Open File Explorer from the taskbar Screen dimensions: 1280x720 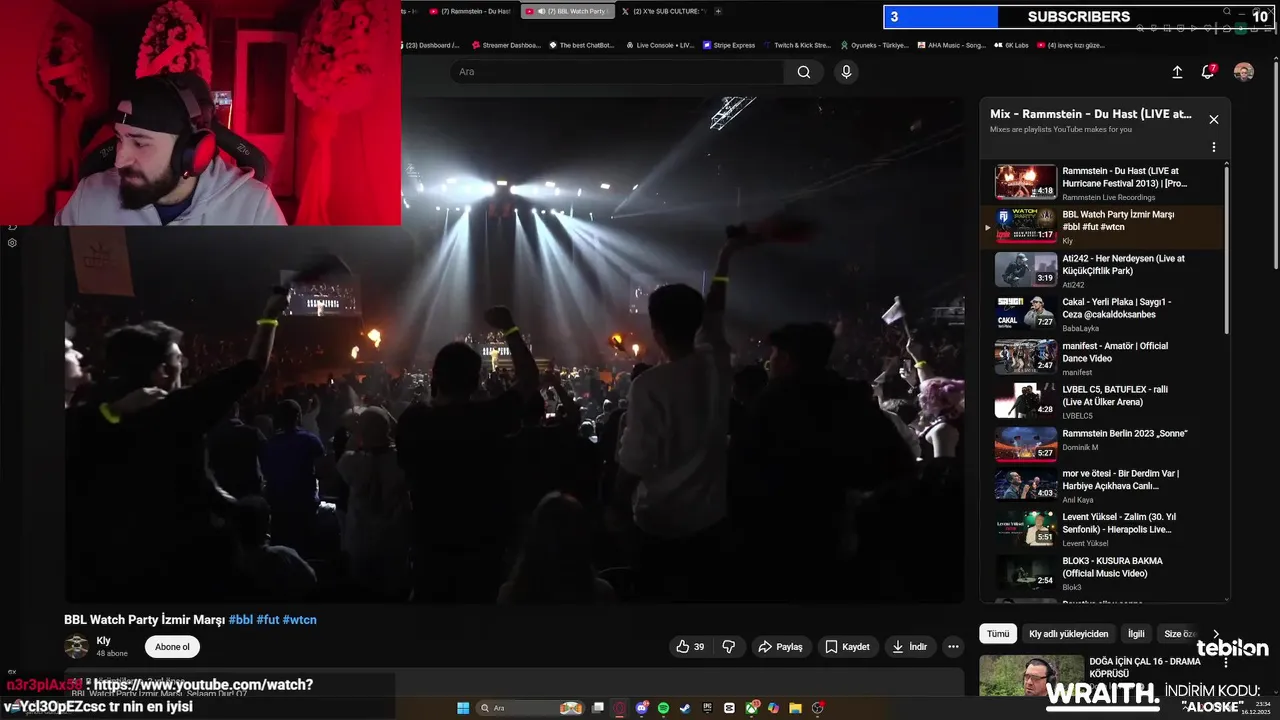(x=795, y=708)
